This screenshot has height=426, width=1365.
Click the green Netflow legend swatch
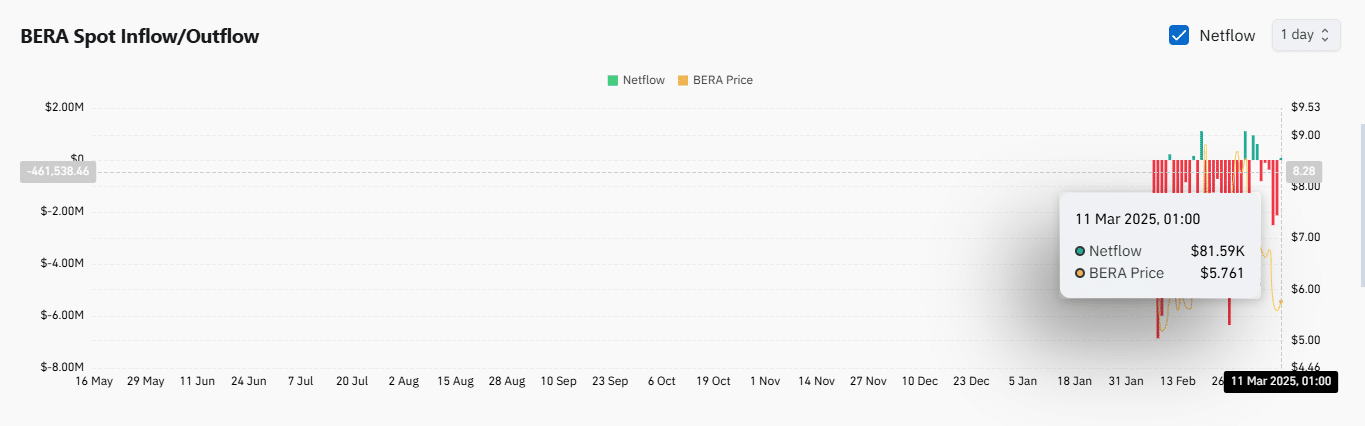(x=612, y=80)
